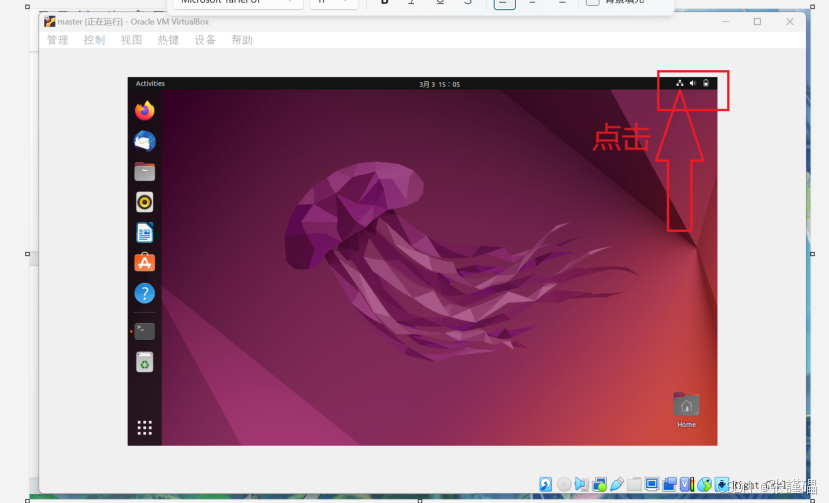Open the Home folder on desktop
This screenshot has height=503, width=829.
tap(686, 409)
